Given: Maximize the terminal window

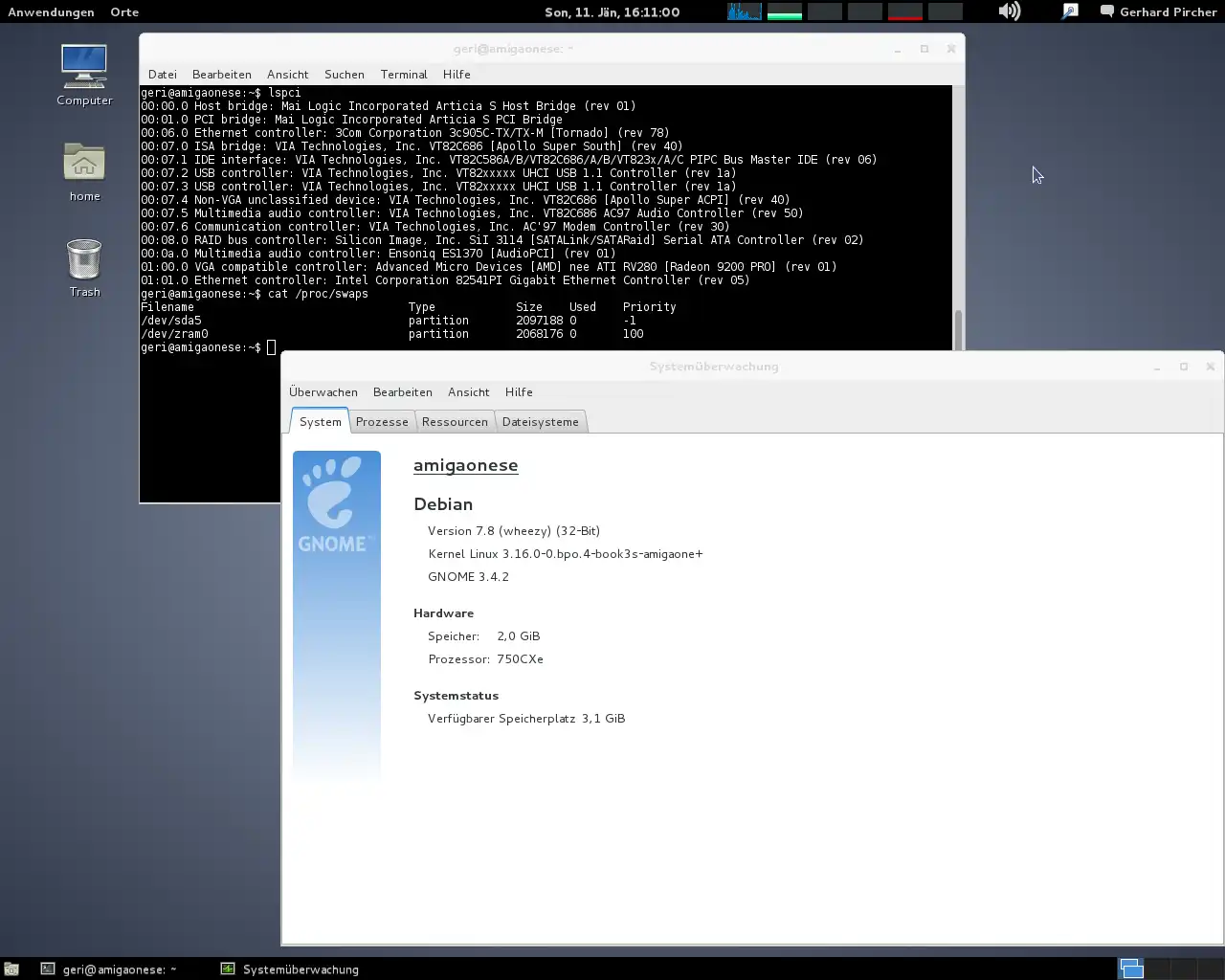Looking at the screenshot, I should (x=924, y=49).
